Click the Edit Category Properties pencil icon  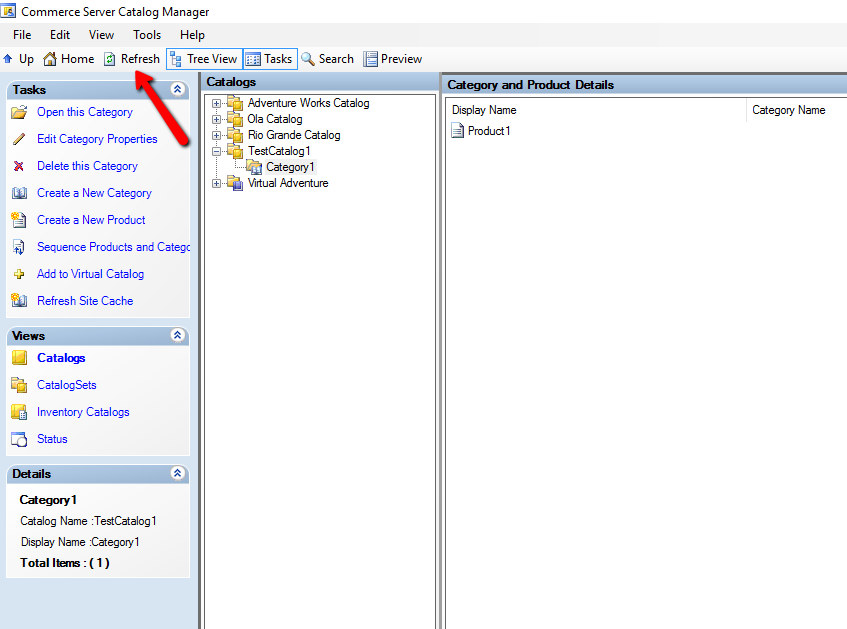19,139
